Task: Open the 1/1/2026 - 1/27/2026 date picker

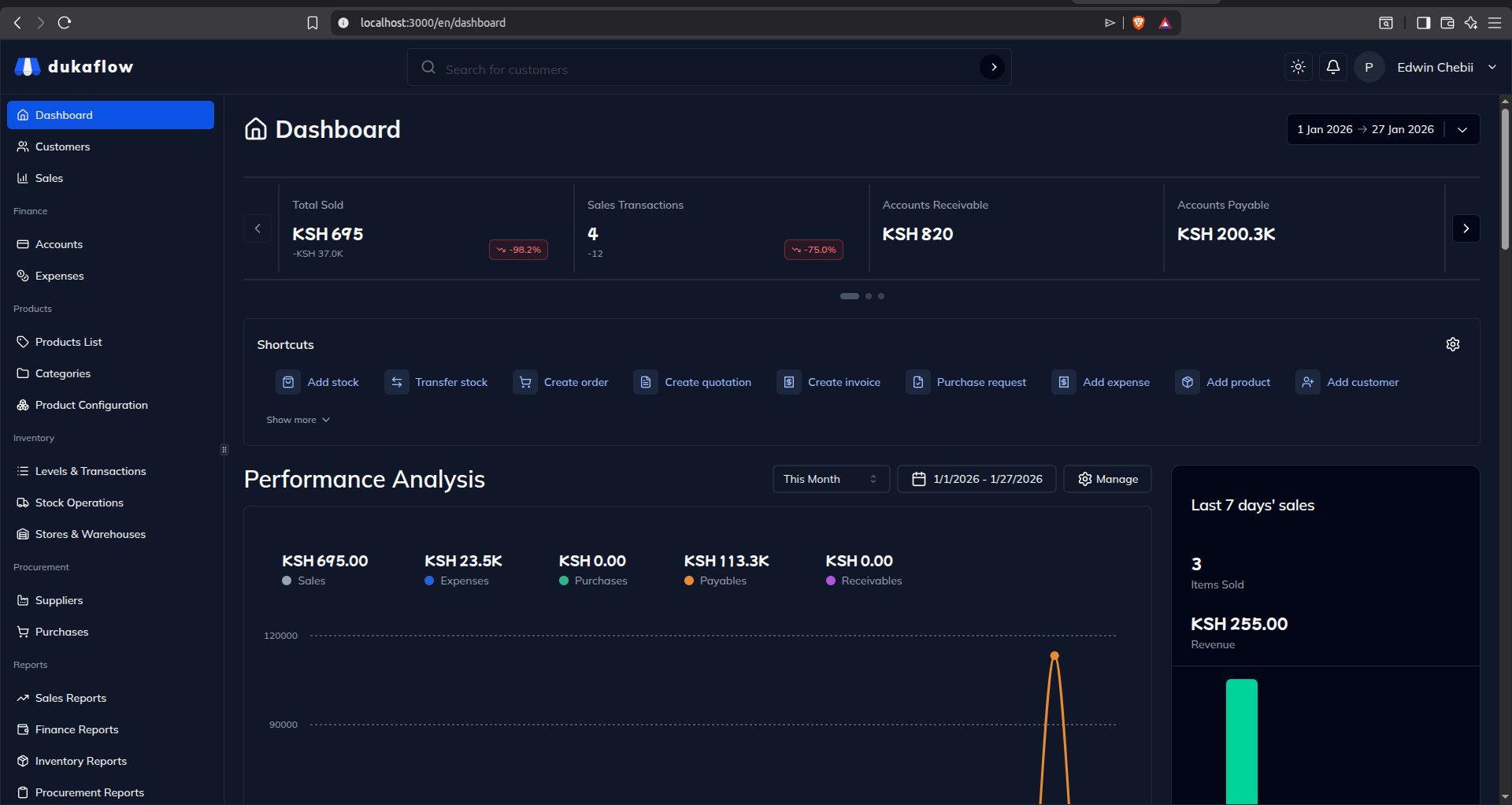Action: 976,479
